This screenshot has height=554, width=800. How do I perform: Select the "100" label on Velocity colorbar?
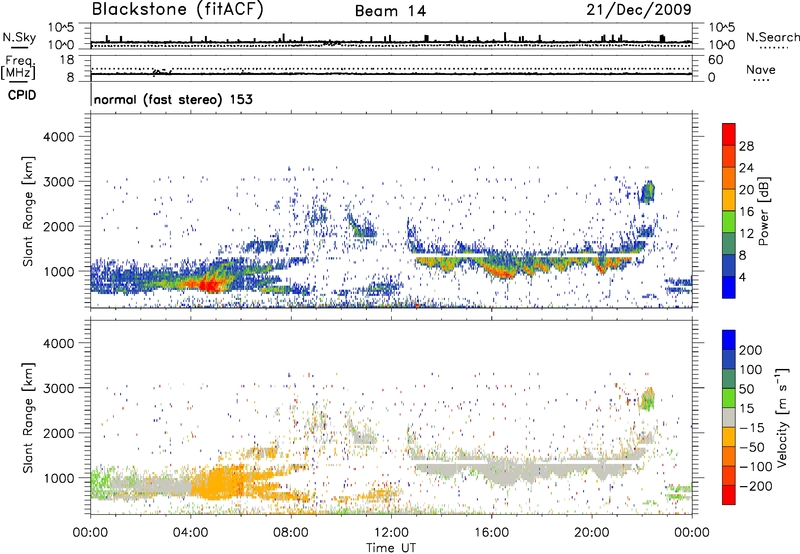[x=751, y=370]
